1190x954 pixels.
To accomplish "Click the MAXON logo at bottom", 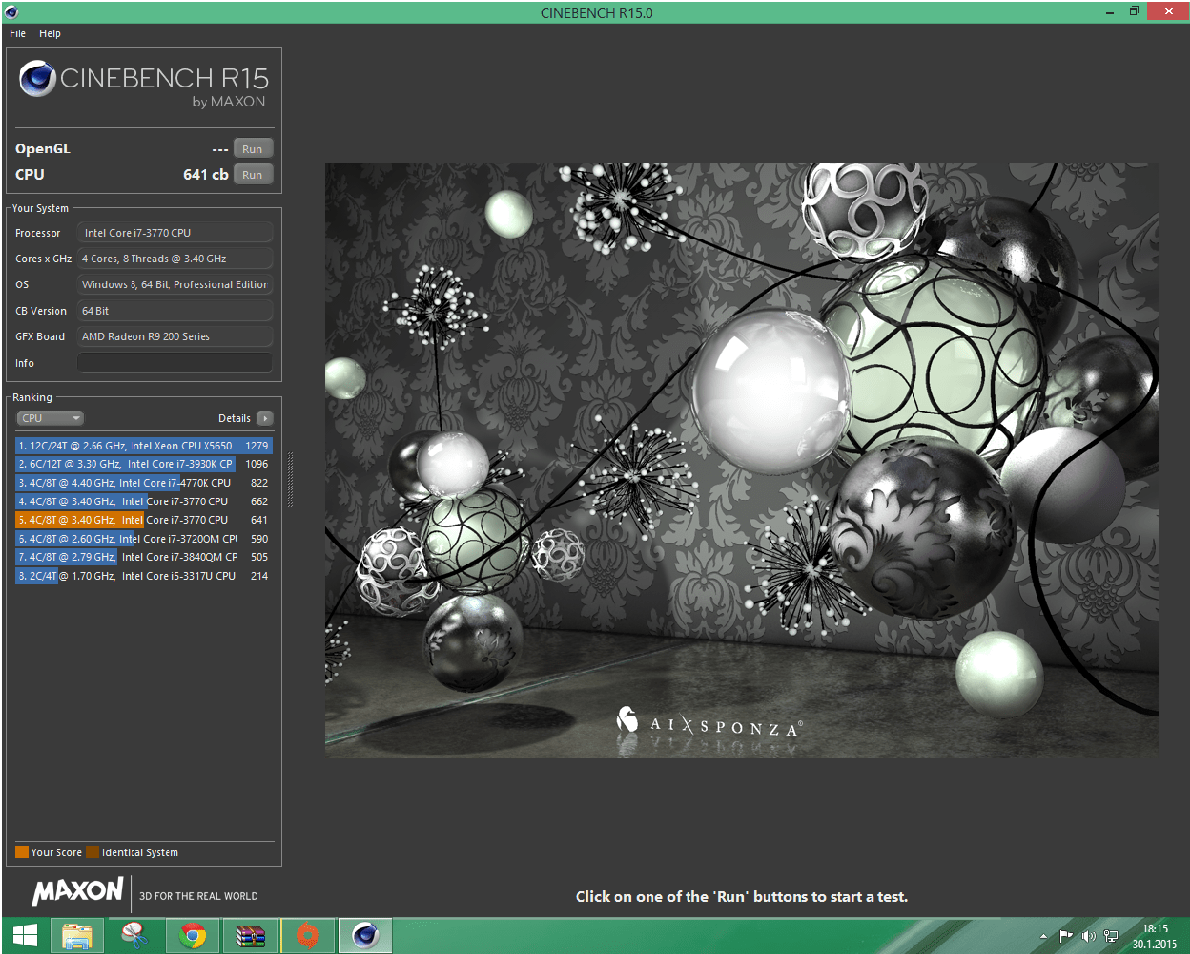I will coord(77,891).
